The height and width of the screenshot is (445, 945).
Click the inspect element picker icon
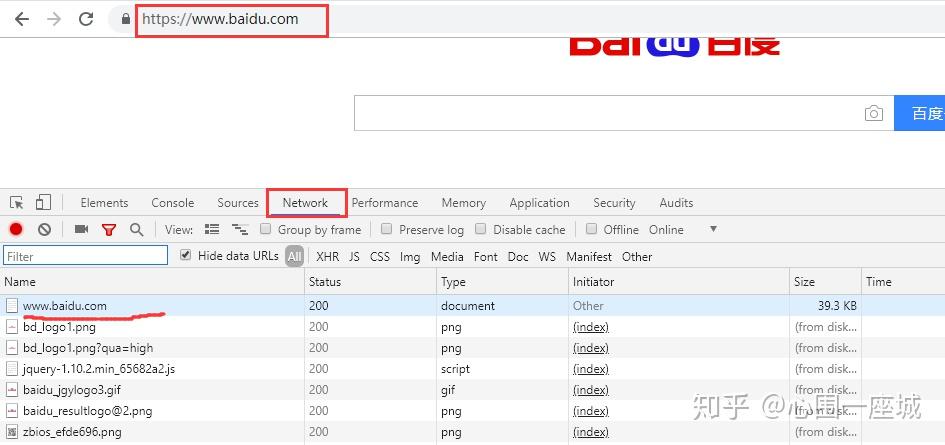tap(17, 203)
